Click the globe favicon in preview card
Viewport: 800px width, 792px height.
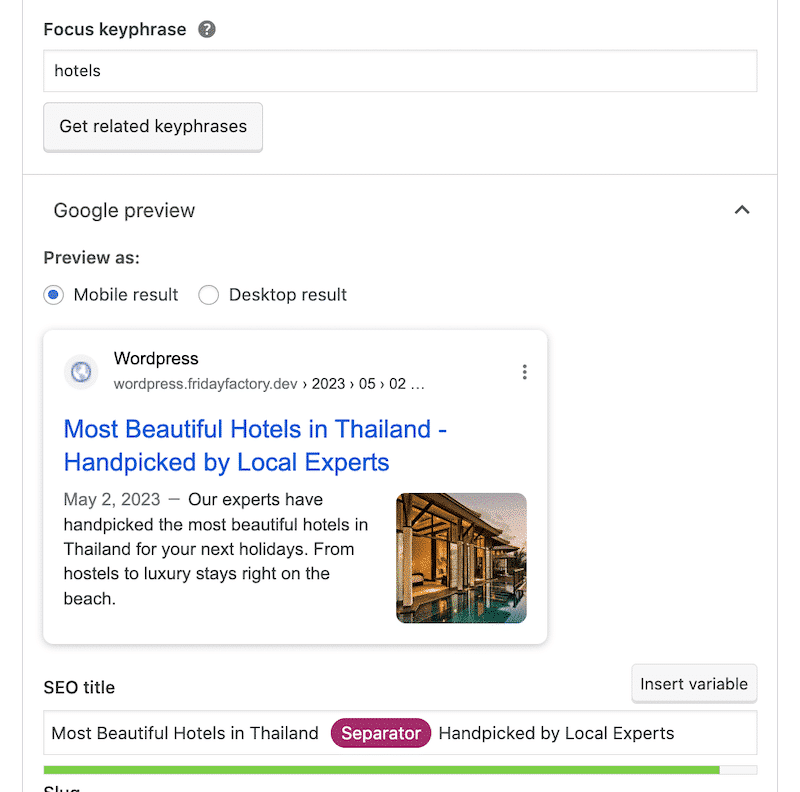[81, 372]
